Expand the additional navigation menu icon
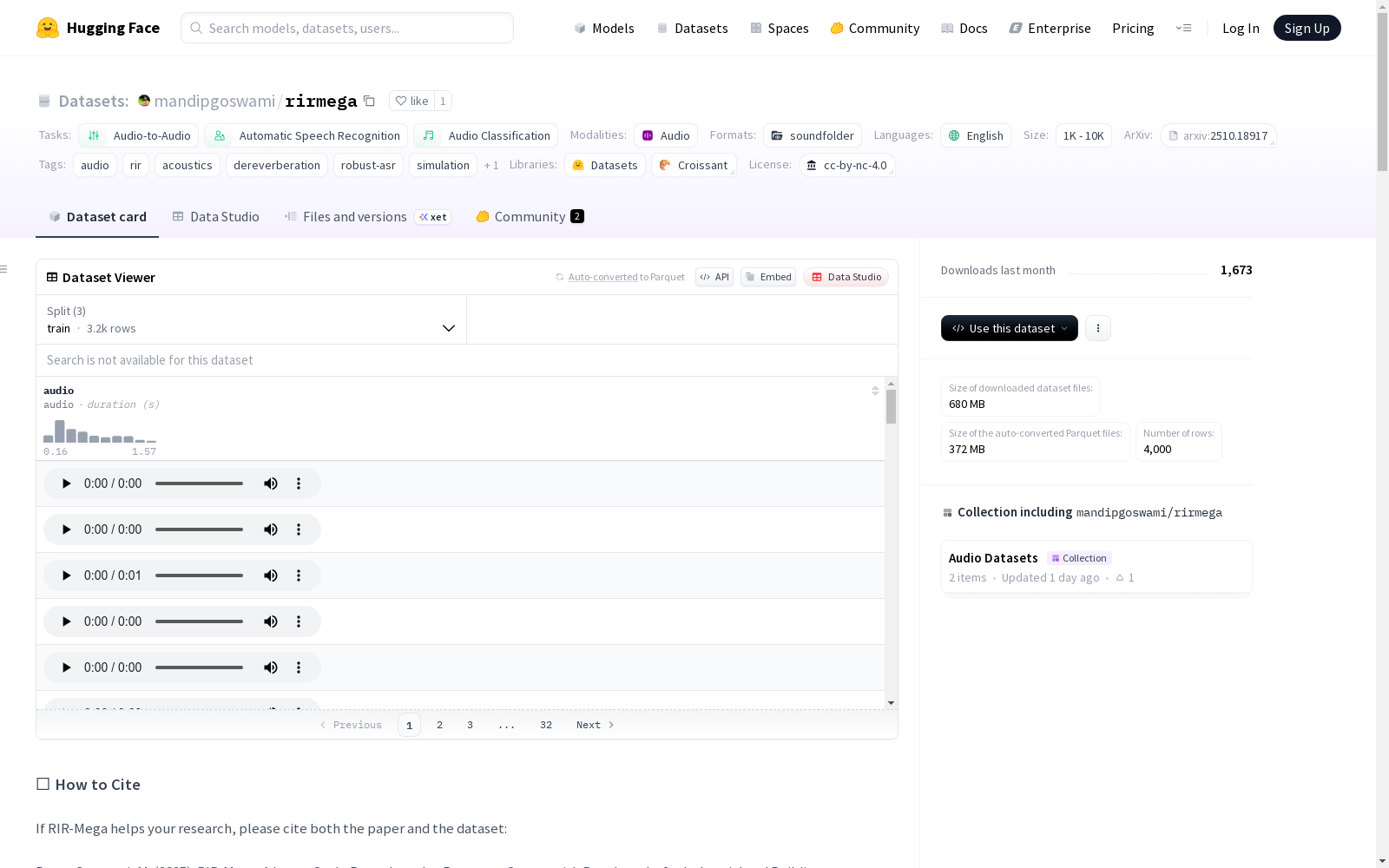This screenshot has height=868, width=1389. click(x=1183, y=28)
